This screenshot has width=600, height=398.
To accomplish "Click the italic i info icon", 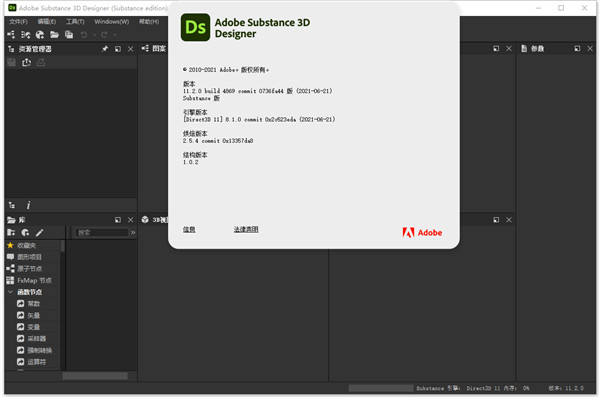I will (x=28, y=205).
